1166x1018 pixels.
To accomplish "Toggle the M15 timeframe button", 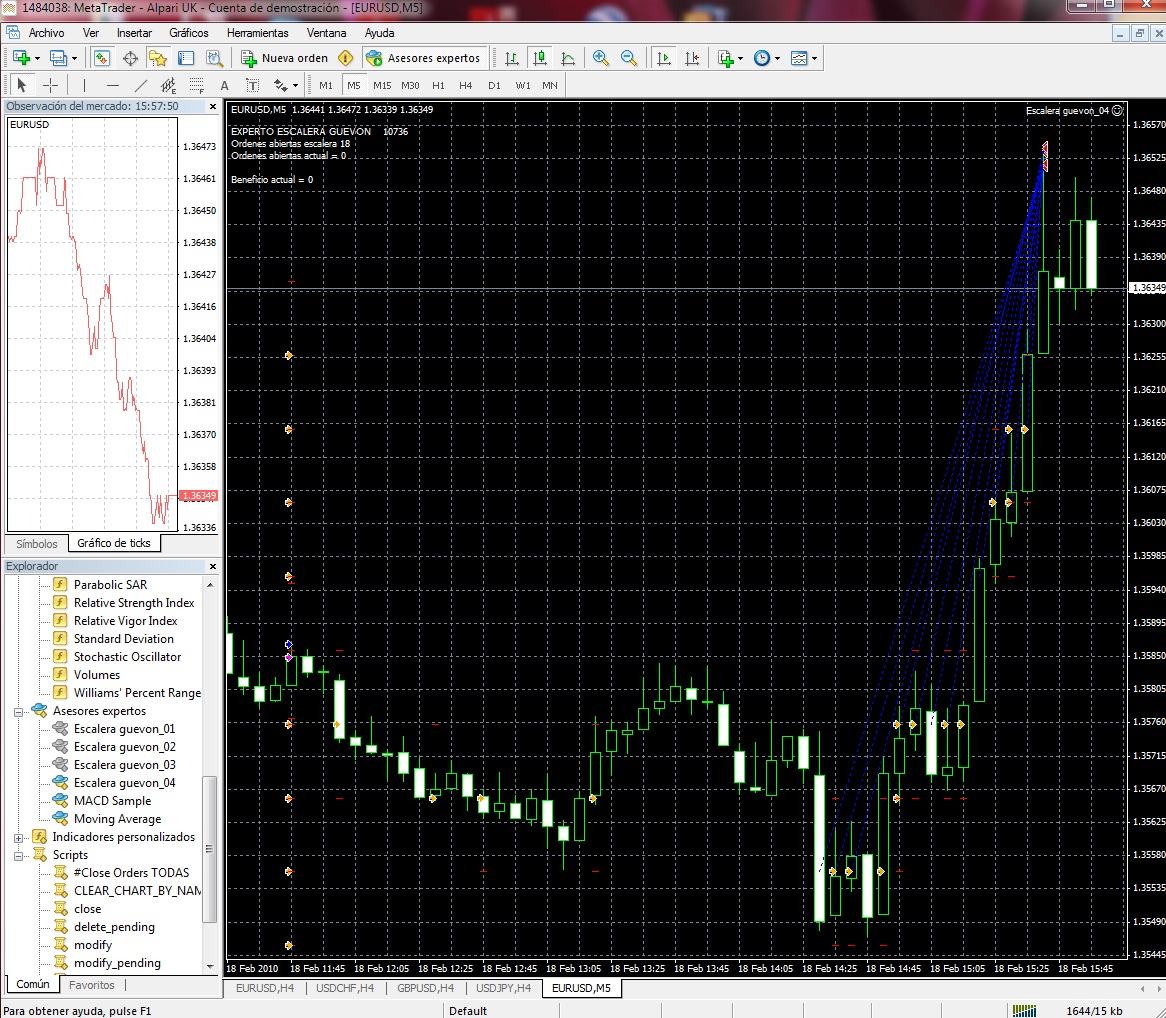I will click(x=382, y=85).
